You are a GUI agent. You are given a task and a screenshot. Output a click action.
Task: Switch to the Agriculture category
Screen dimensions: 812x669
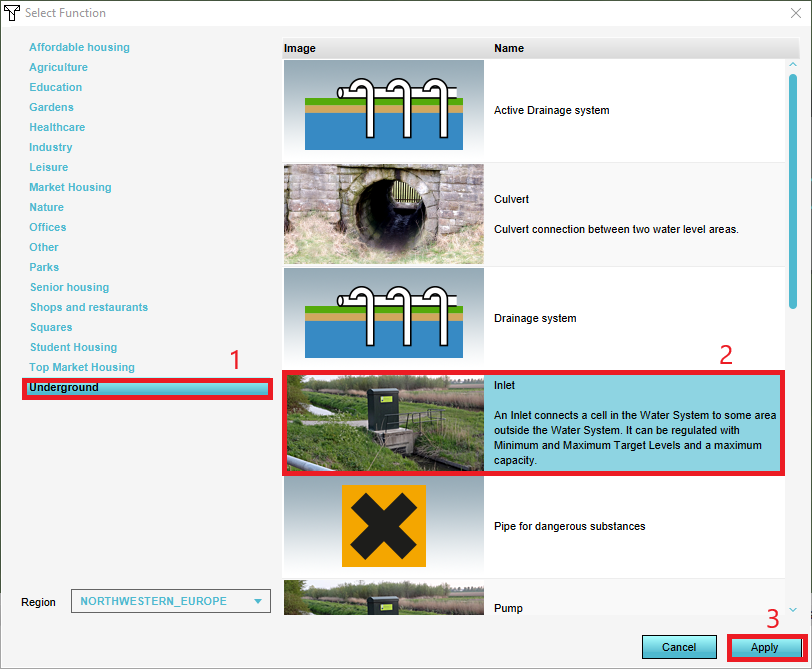pyautogui.click(x=58, y=67)
